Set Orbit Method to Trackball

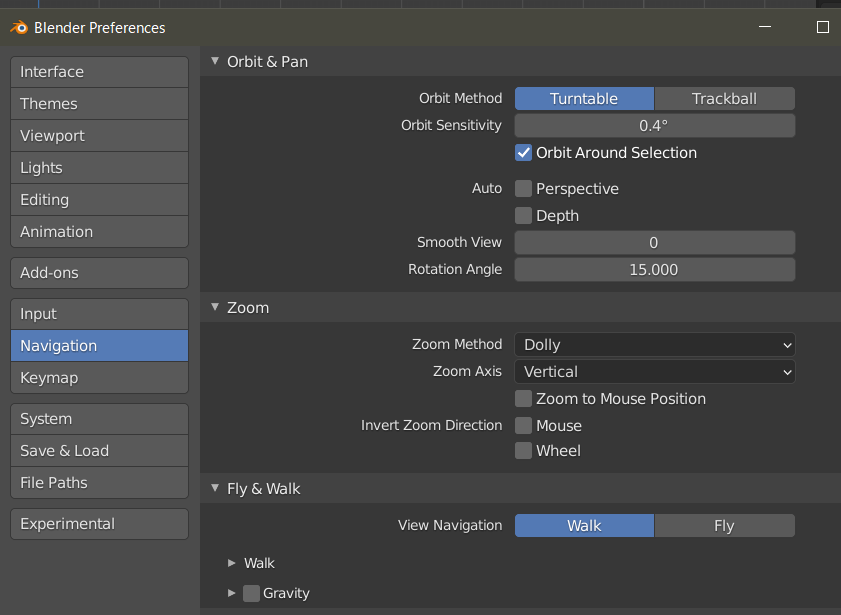pos(725,99)
